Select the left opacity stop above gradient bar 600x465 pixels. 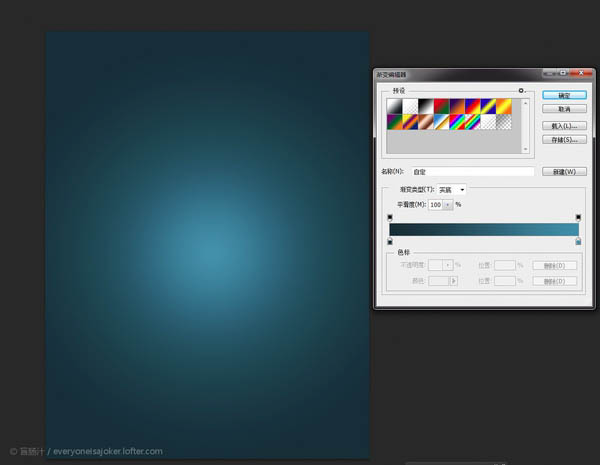click(390, 217)
